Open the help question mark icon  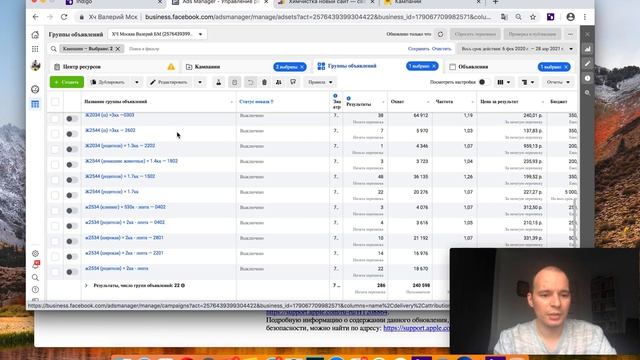tap(35, 289)
